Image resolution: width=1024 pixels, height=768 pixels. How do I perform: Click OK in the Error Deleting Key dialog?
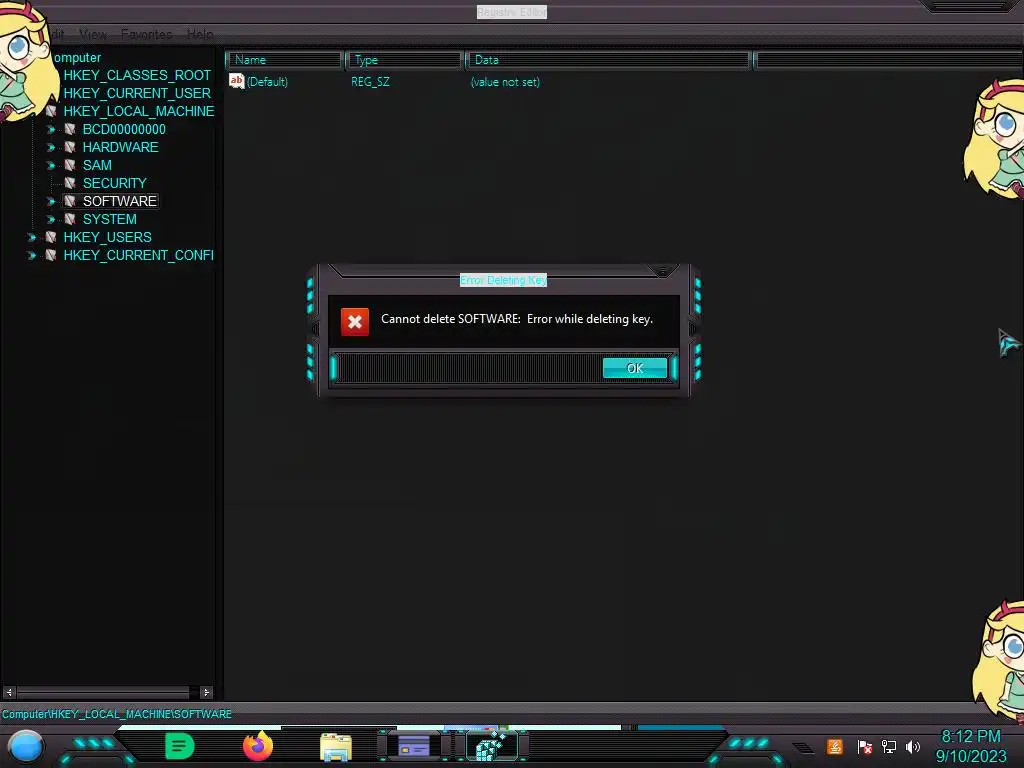pyautogui.click(x=635, y=368)
